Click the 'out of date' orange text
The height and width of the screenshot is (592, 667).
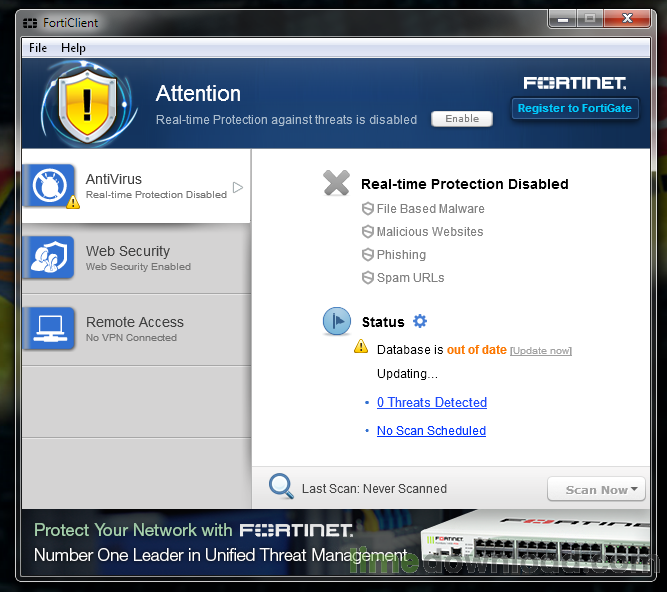pyautogui.click(x=476, y=350)
